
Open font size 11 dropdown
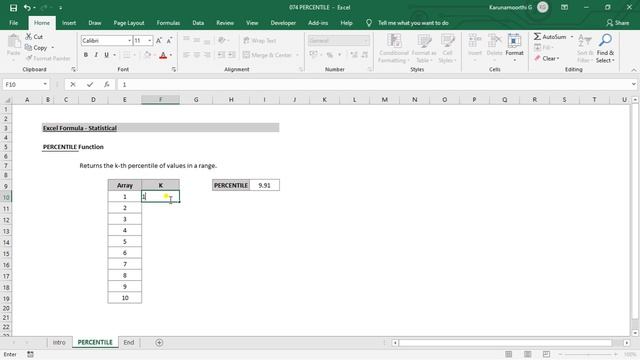click(x=150, y=41)
